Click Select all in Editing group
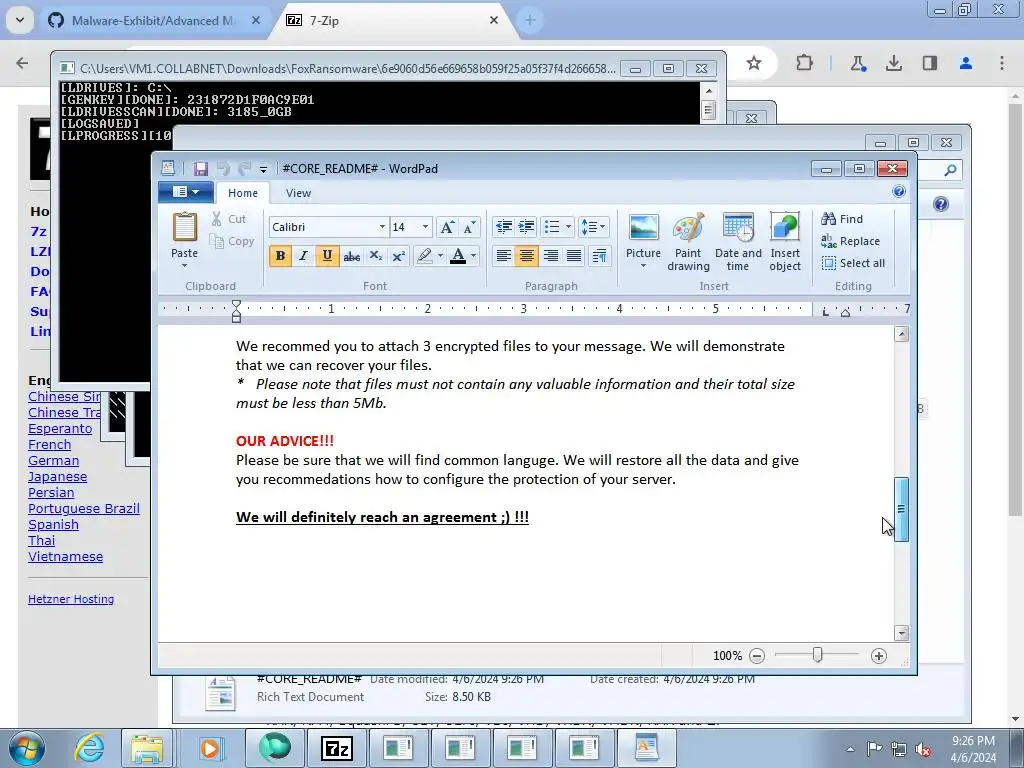 coord(853,263)
